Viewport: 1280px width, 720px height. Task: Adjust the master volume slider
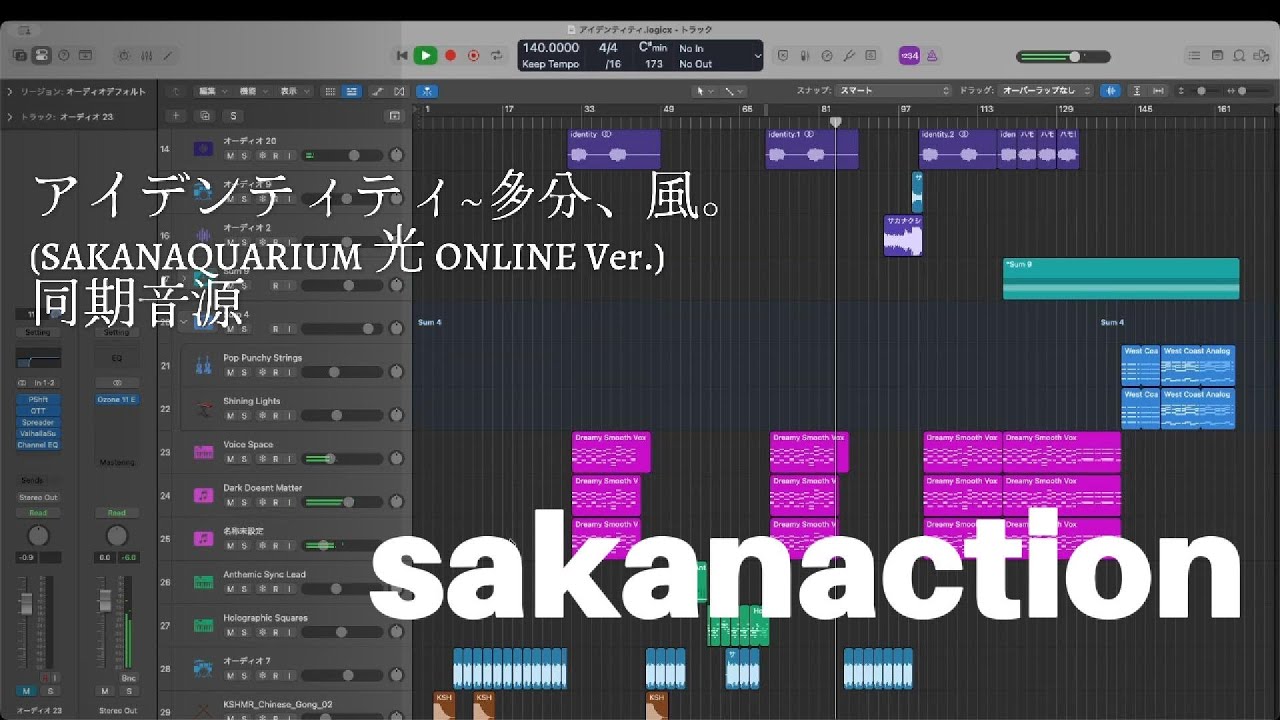[1061, 57]
